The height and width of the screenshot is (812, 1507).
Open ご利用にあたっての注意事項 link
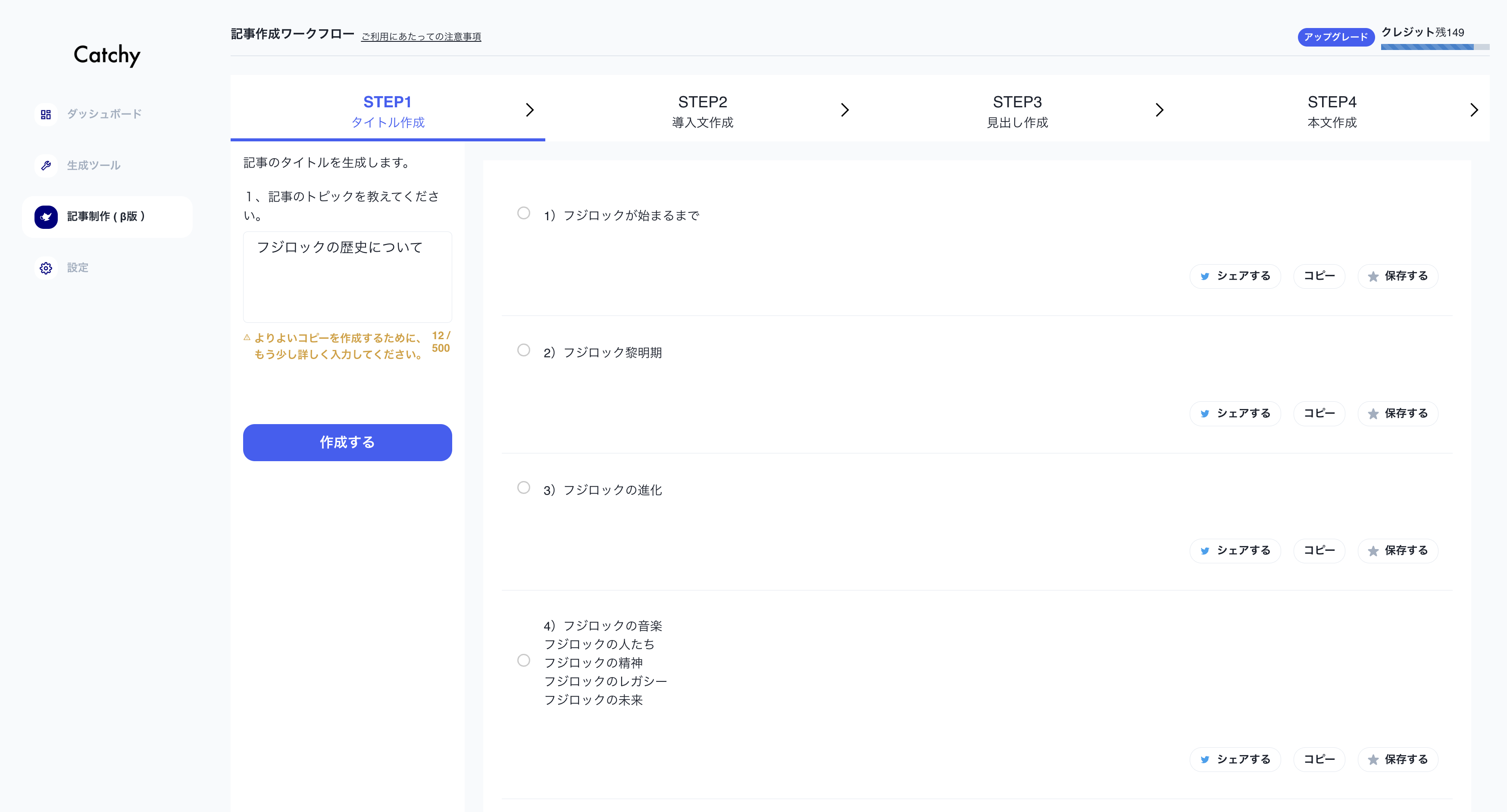tap(421, 37)
